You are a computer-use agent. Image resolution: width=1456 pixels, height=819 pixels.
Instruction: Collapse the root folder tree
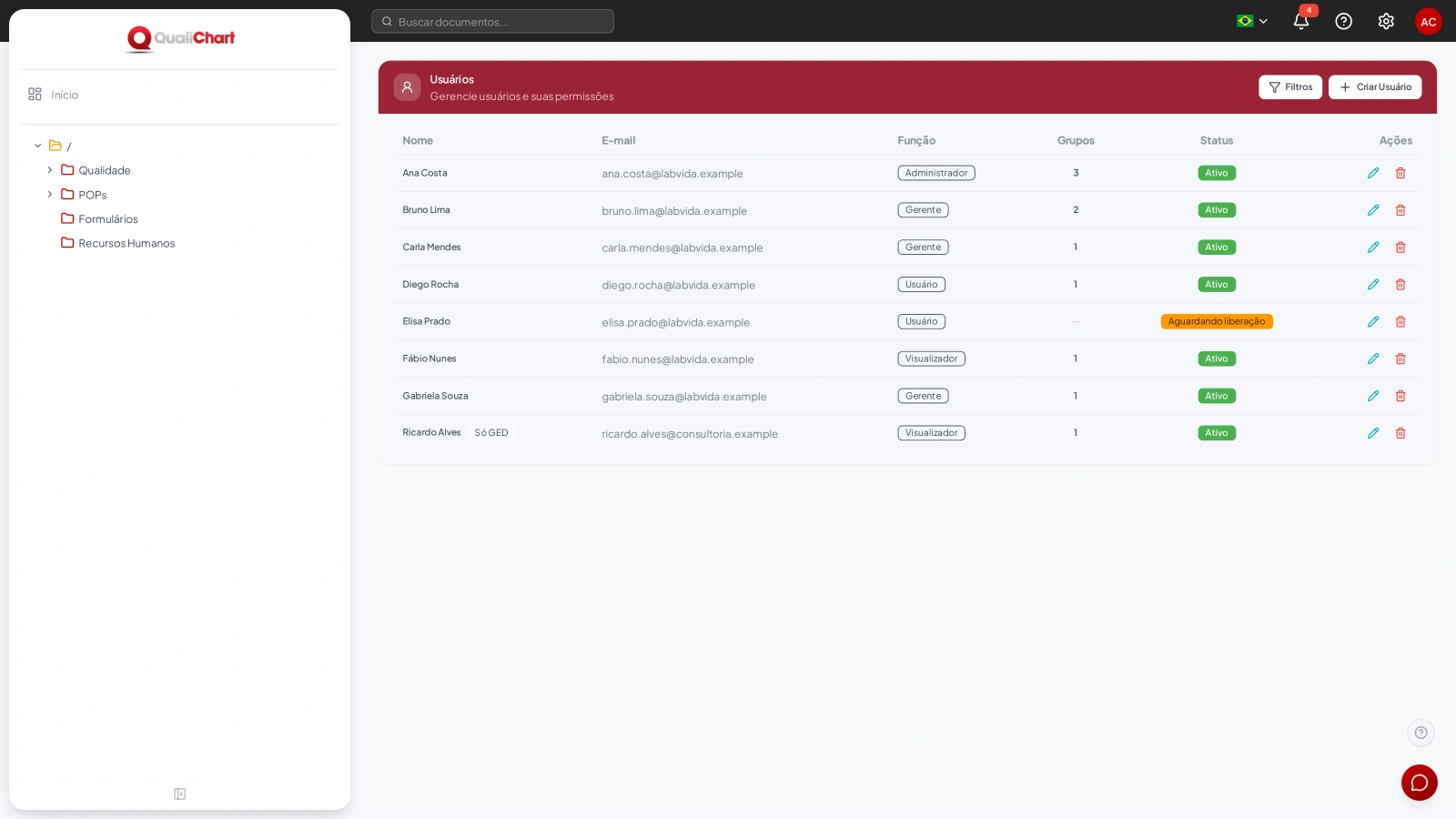tap(38, 146)
